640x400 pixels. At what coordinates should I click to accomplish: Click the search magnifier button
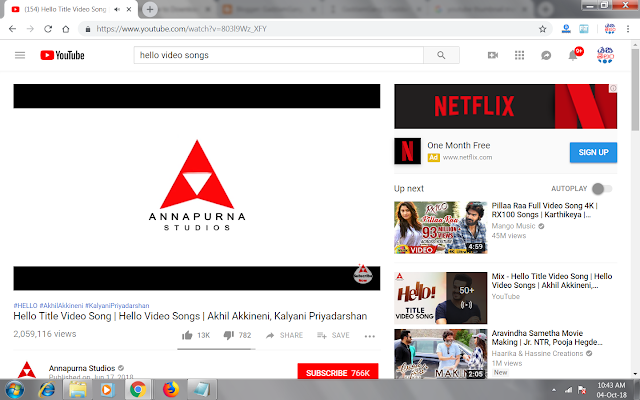click(x=441, y=55)
